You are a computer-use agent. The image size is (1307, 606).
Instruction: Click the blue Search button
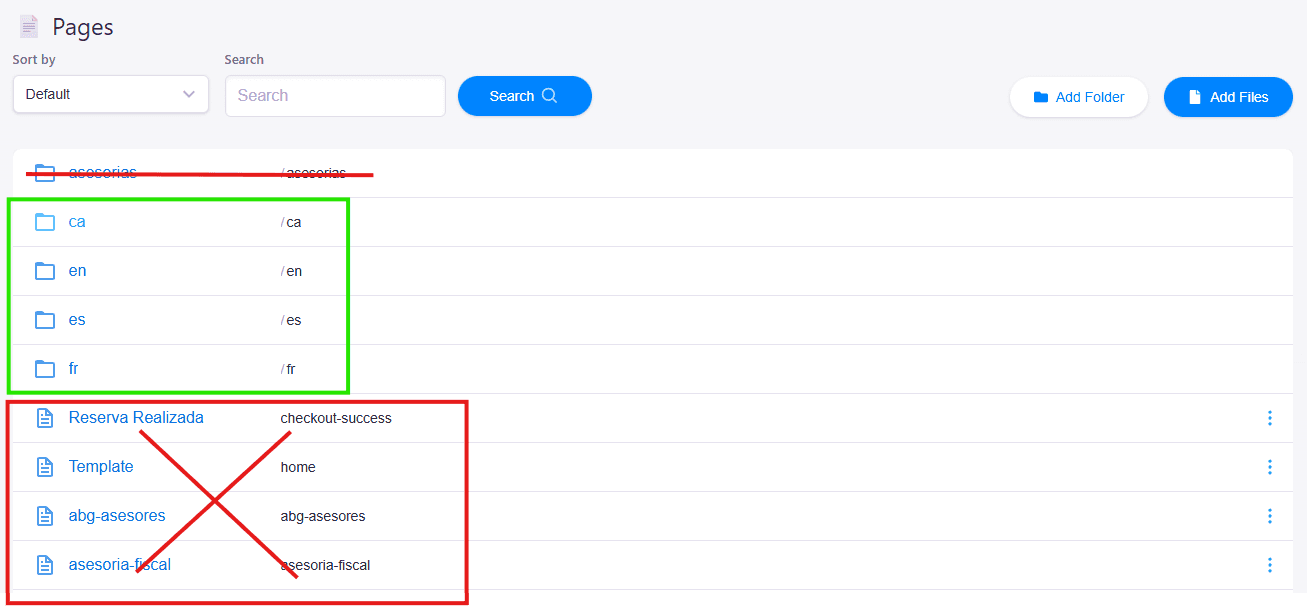click(524, 96)
